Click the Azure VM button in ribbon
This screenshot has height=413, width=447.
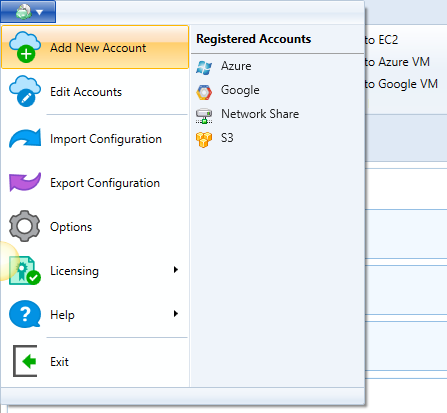397,62
